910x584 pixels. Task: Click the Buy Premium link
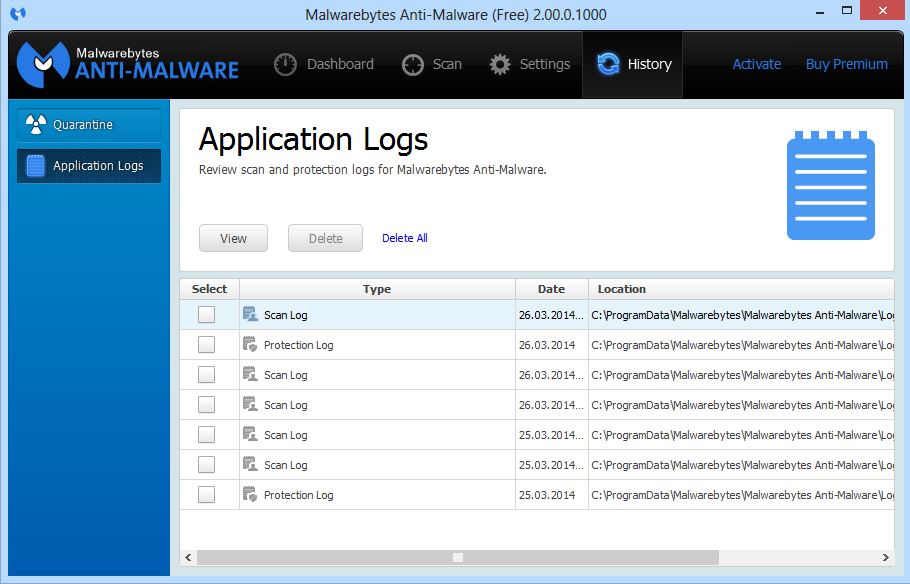(847, 64)
